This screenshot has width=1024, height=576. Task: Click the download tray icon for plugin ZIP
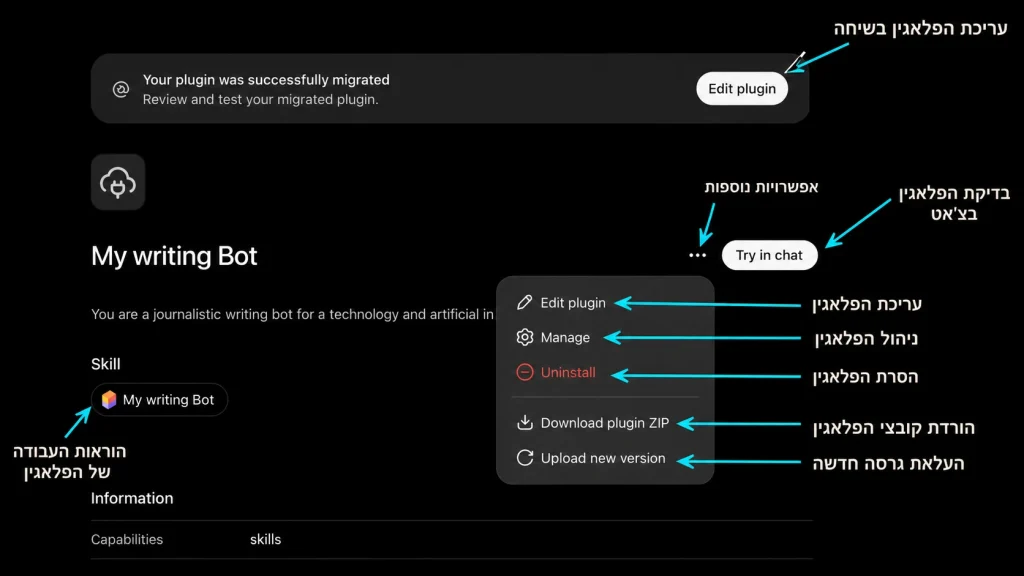pos(524,423)
